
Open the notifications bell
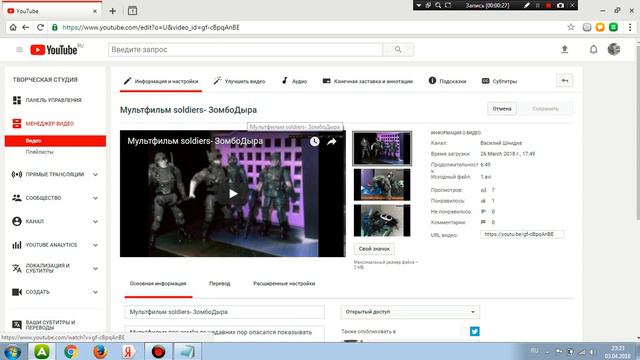point(593,49)
